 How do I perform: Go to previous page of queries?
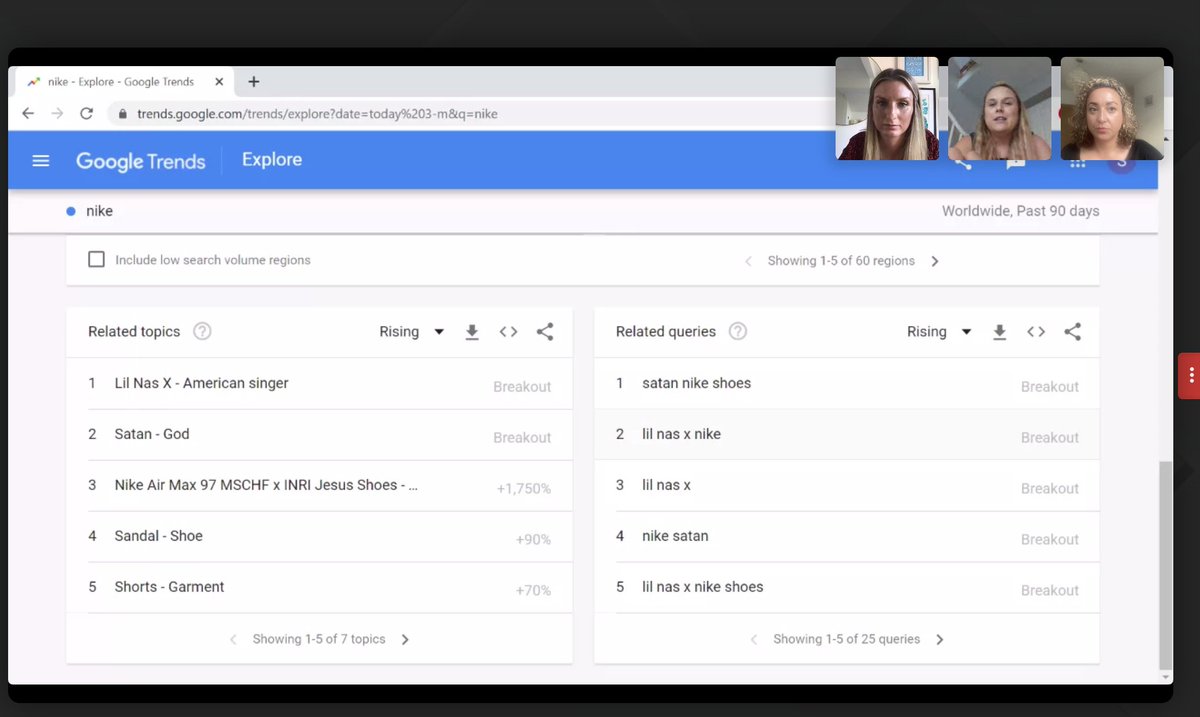754,640
